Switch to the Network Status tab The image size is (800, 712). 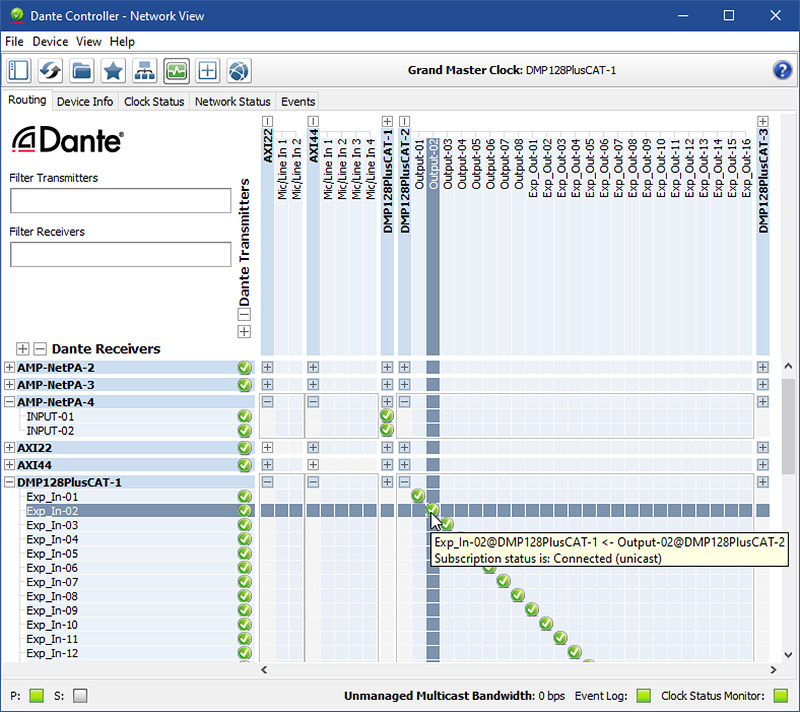(233, 101)
